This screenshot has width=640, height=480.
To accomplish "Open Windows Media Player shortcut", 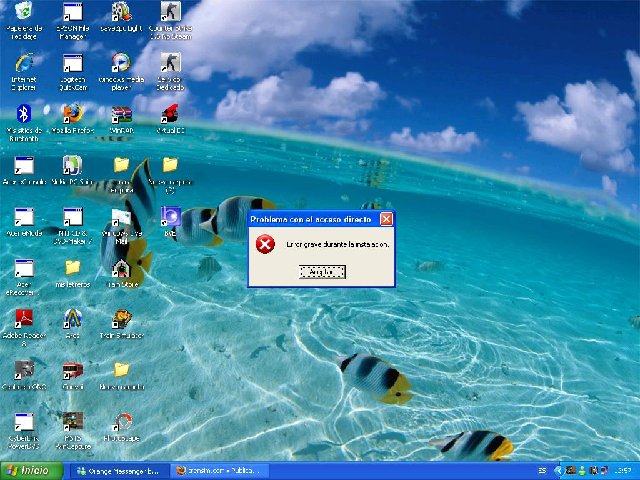I will [121, 62].
